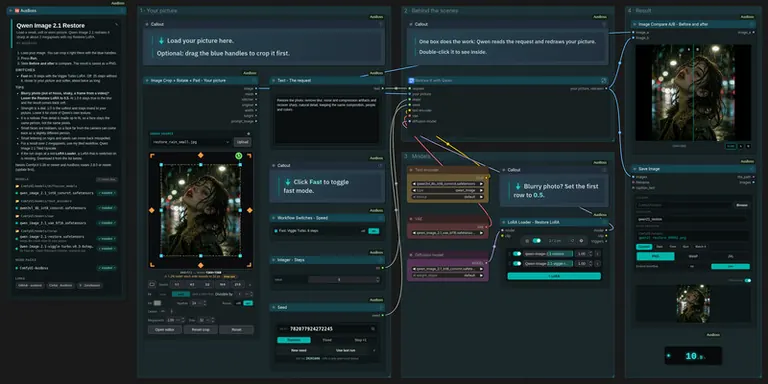Collapse the Seed node
This screenshot has height=384, width=768.
[274, 307]
